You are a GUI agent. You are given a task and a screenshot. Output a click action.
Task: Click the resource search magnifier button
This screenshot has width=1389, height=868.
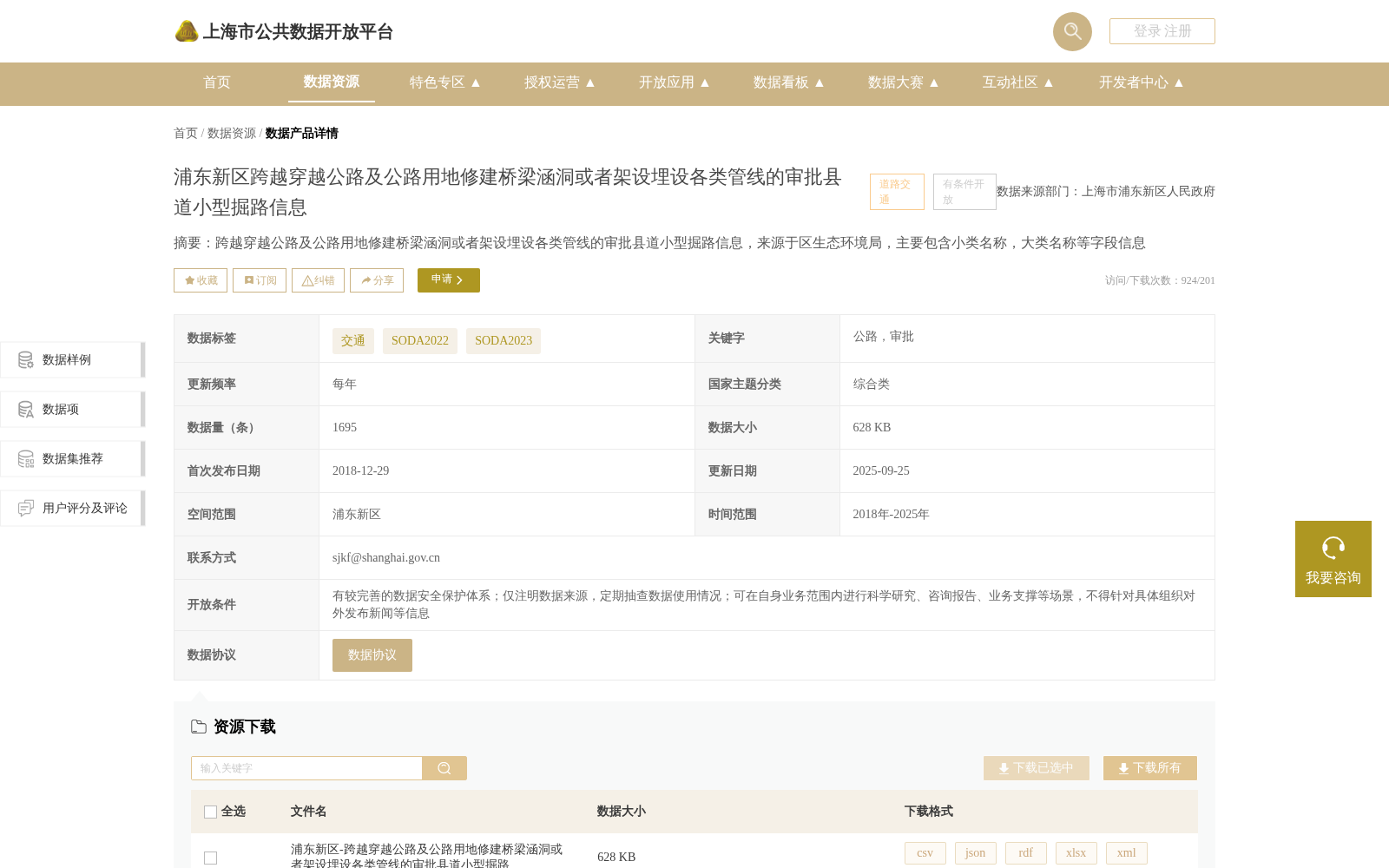click(x=444, y=768)
